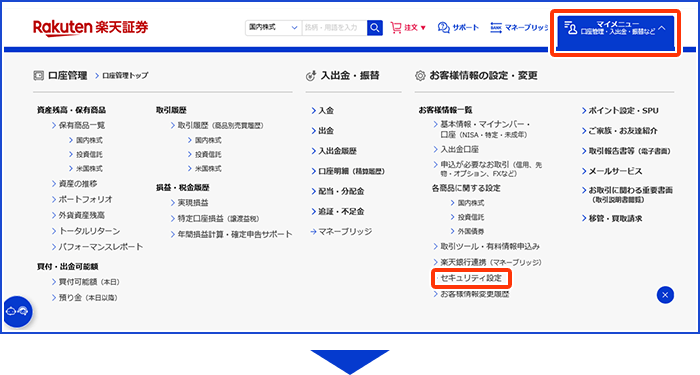This screenshot has width=700, height=375.
Task: Open マネーブリッジ in the header
Action: pos(519,28)
